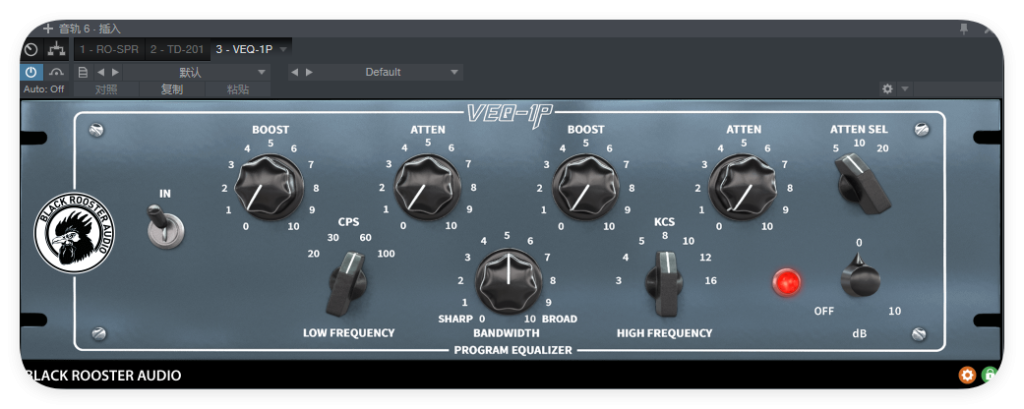Click the red indicator lamp
Screen dimensions: 1024x409
click(786, 282)
